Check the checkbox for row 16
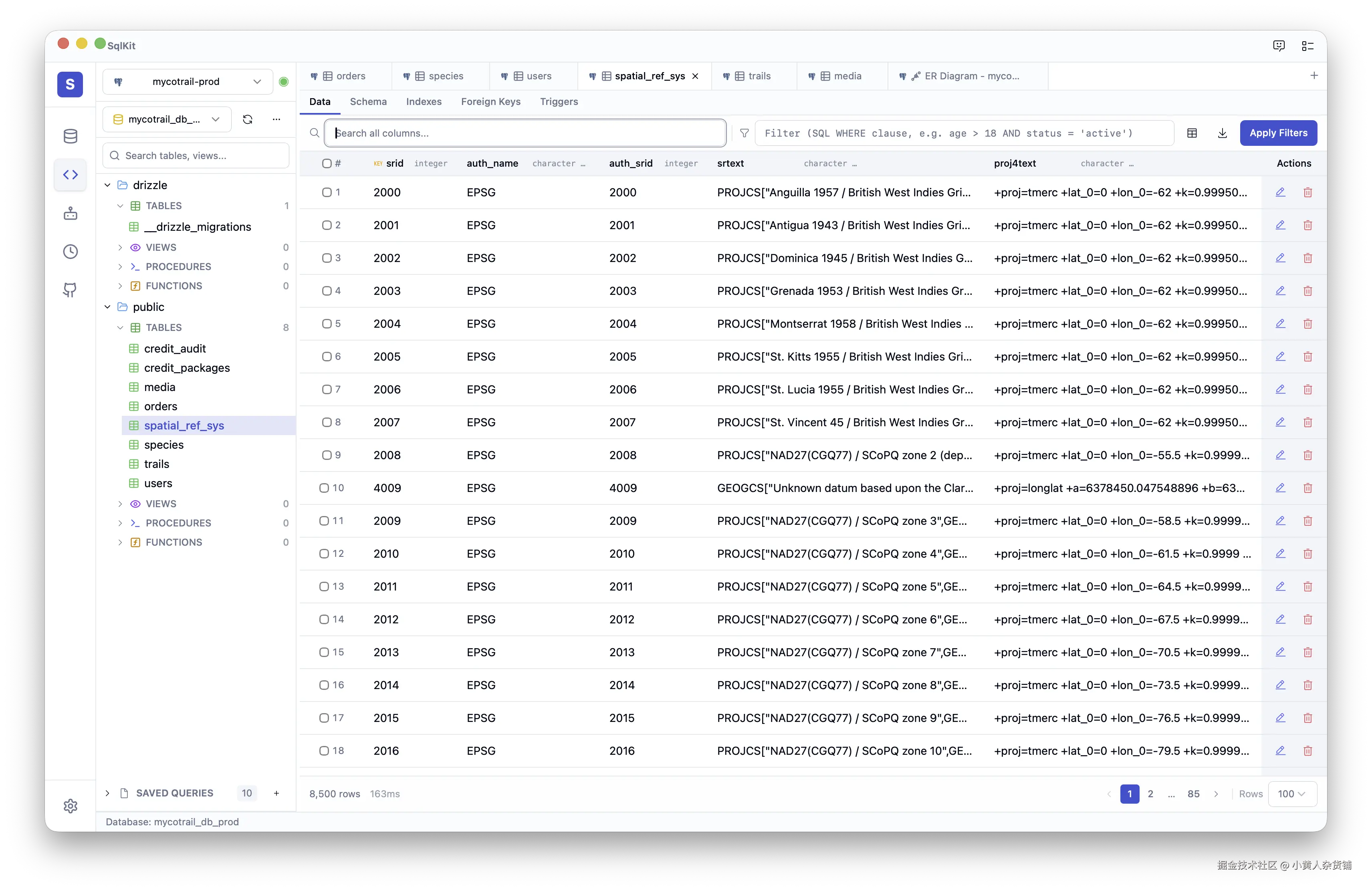1372x891 pixels. (x=324, y=685)
